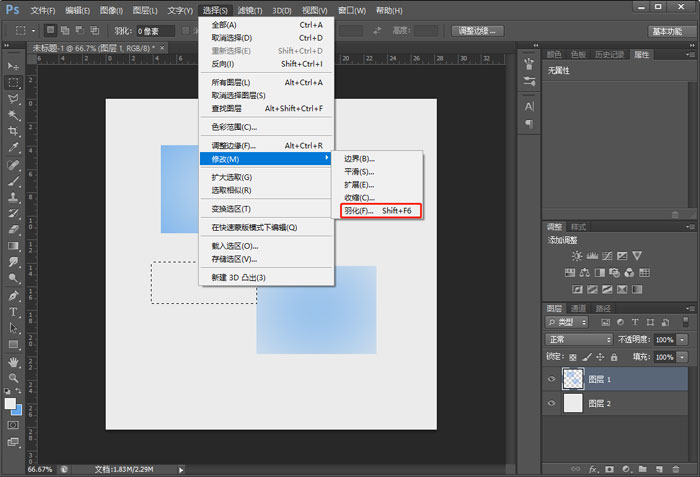Select the Pen tool
700x477 pixels.
(13, 296)
